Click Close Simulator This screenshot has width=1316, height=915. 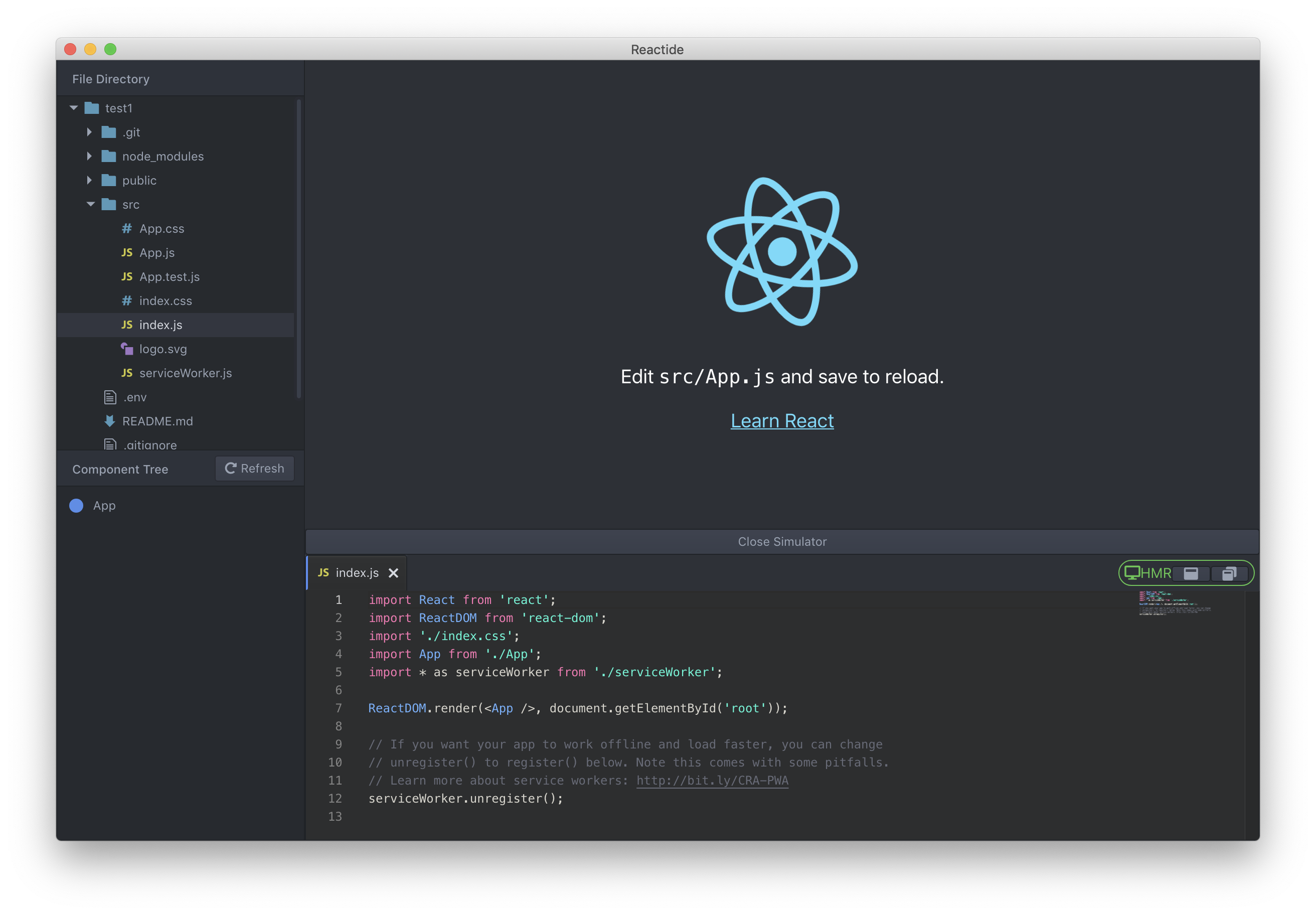point(782,541)
